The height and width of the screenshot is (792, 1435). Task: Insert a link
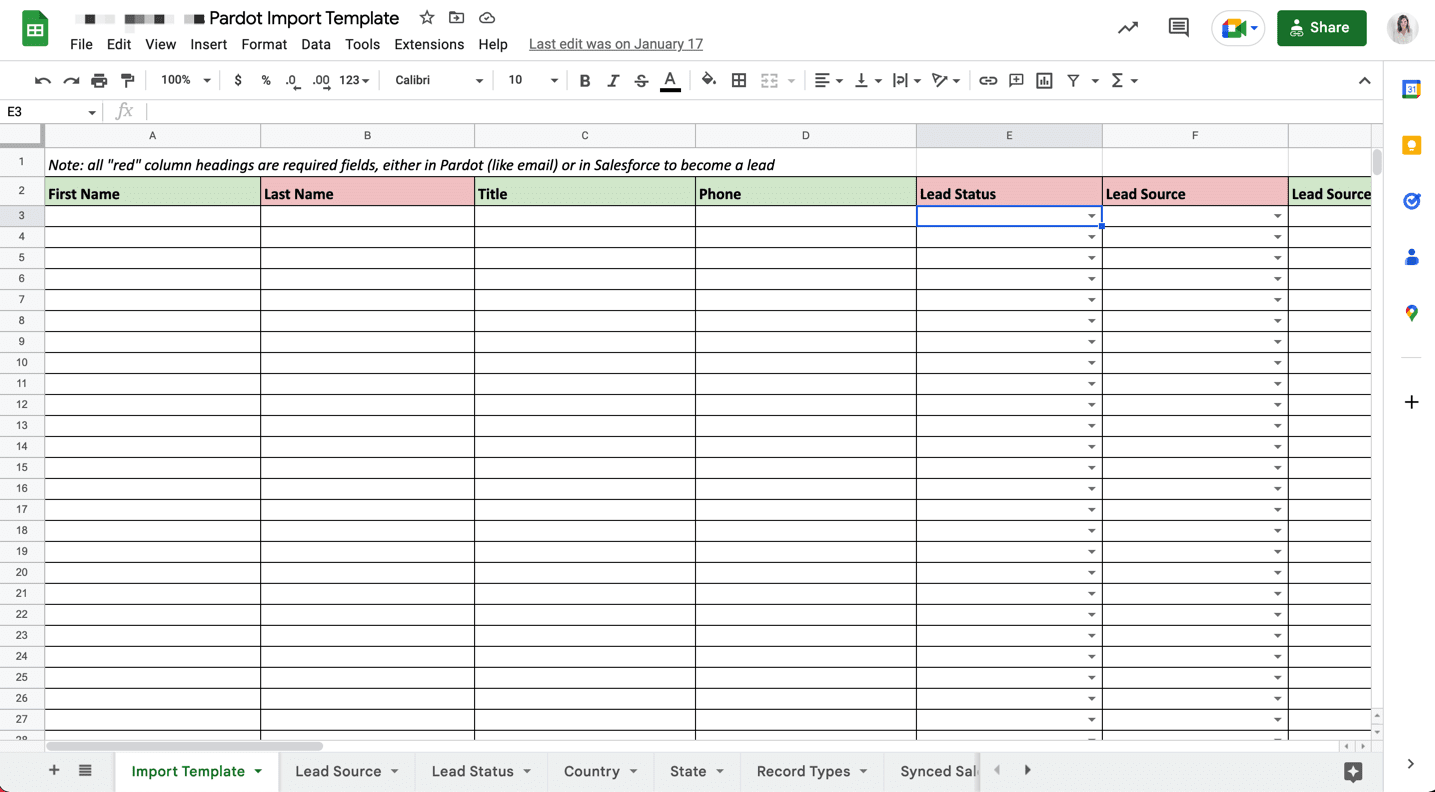pyautogui.click(x=988, y=80)
